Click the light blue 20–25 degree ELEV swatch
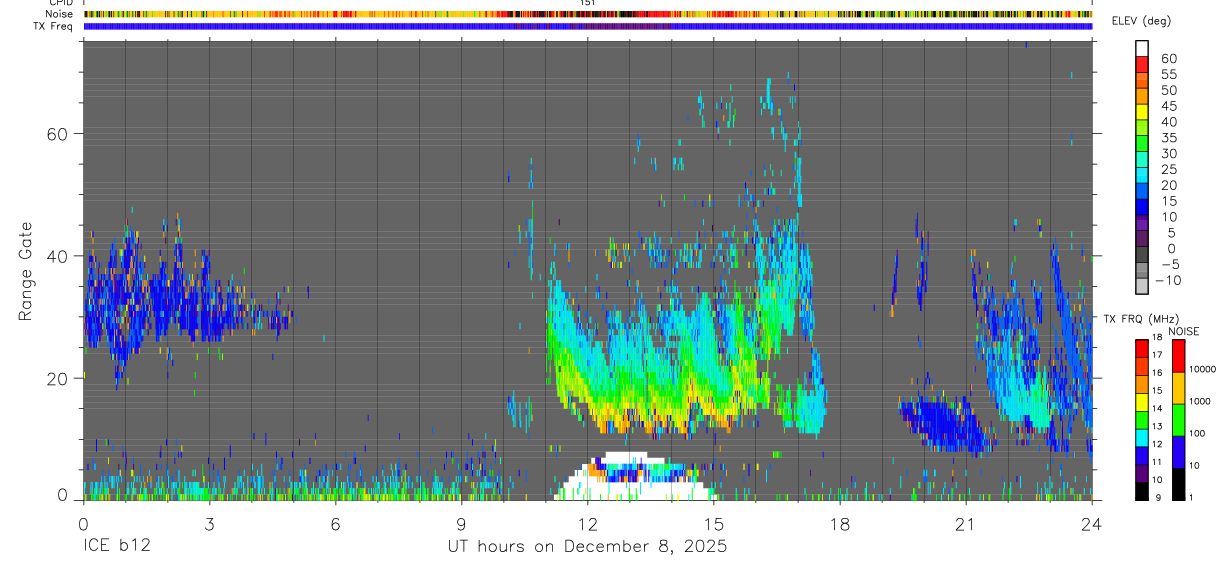This screenshot has height=567, width=1228. (x=1142, y=177)
